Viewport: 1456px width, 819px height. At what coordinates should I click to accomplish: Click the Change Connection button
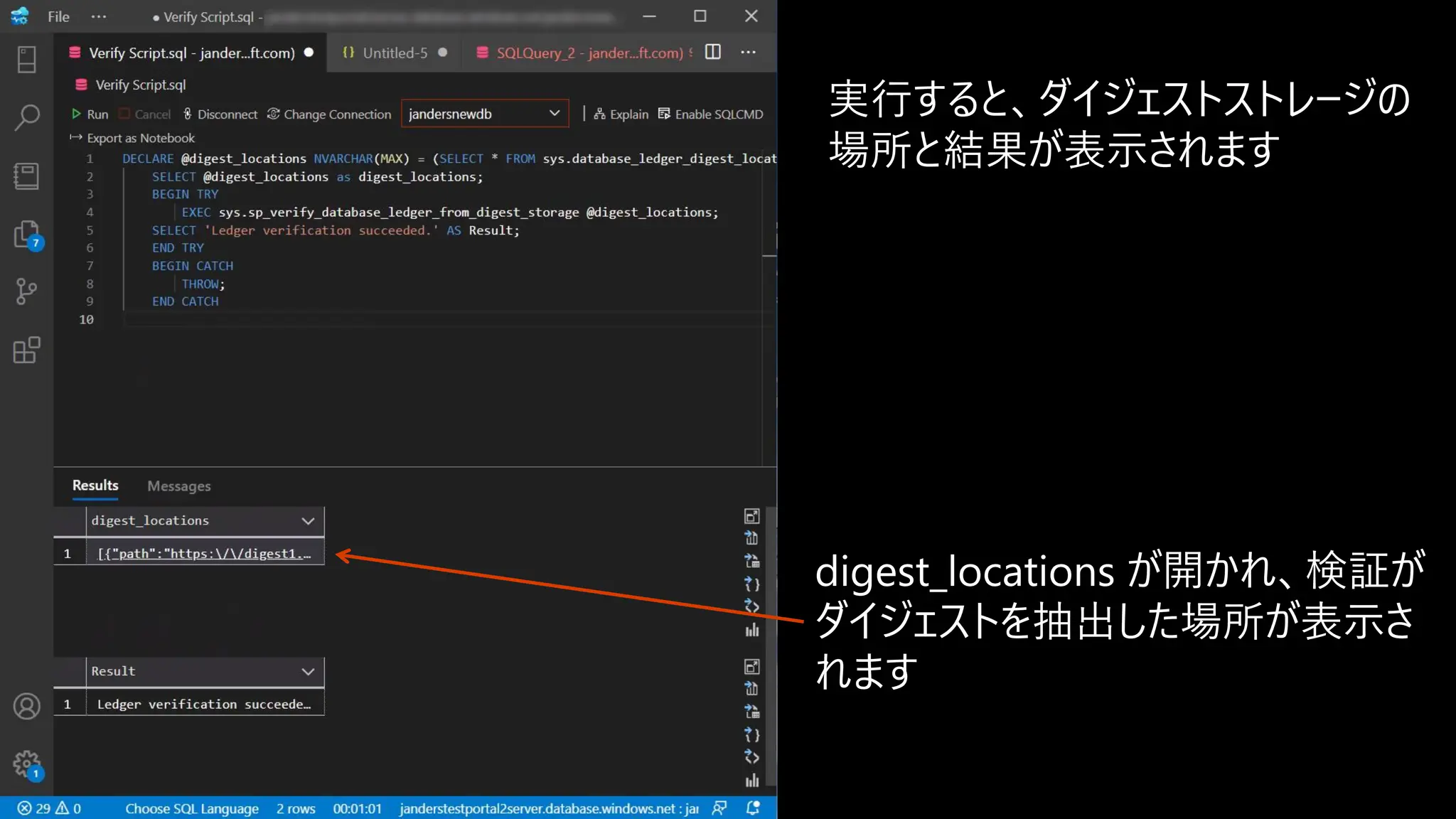[329, 114]
